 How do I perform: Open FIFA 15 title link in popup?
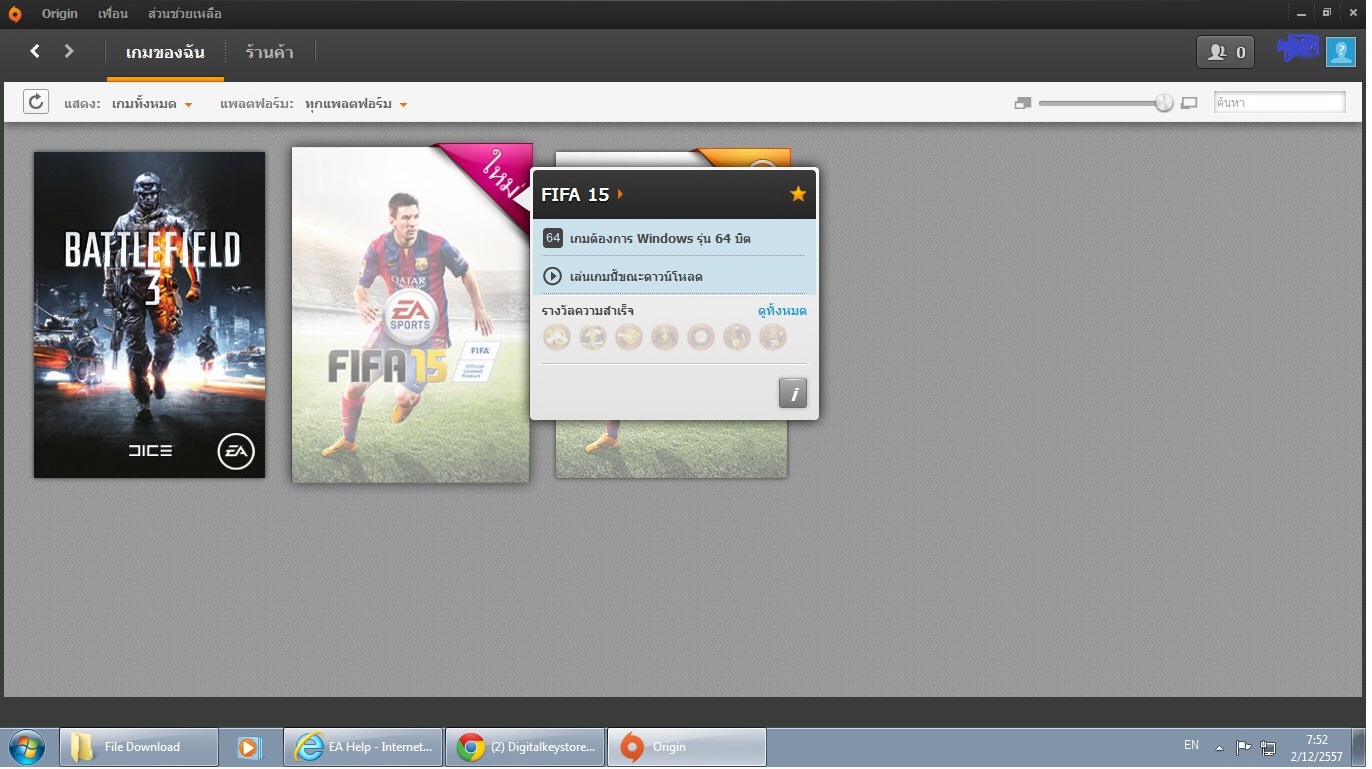582,194
